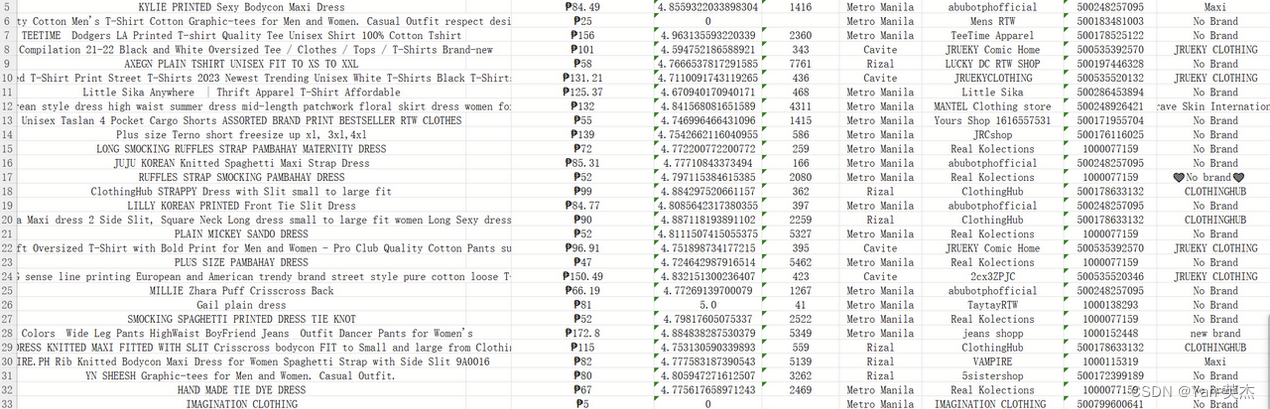1270x409 pixels.
Task: Select the 'Mens RTW' shop name cell
Action: pyautogui.click(x=993, y=21)
